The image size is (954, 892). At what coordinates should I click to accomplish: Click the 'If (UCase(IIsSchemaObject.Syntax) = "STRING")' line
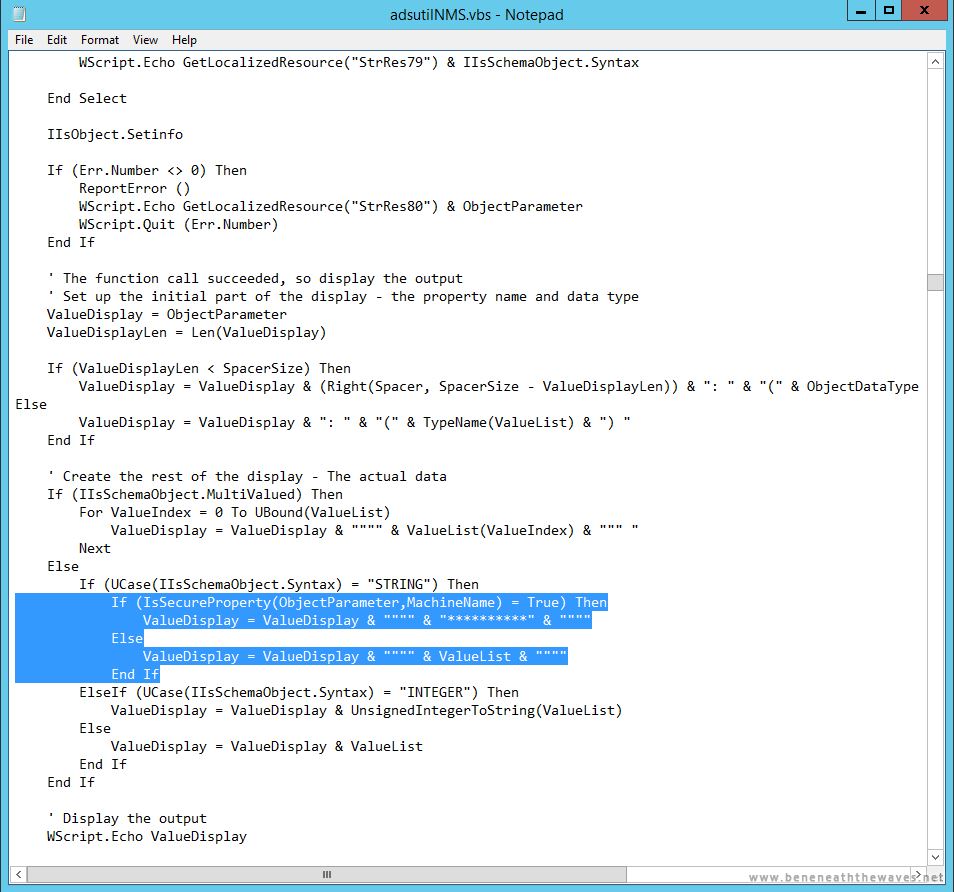pos(279,585)
